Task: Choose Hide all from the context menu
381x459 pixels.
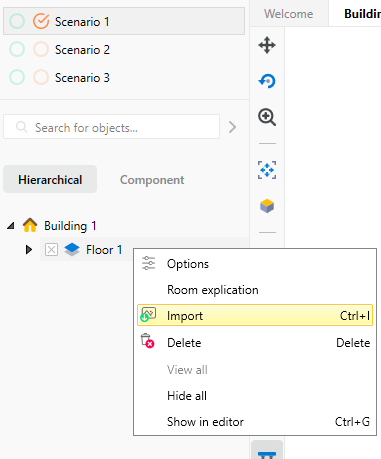Action: coord(255,396)
